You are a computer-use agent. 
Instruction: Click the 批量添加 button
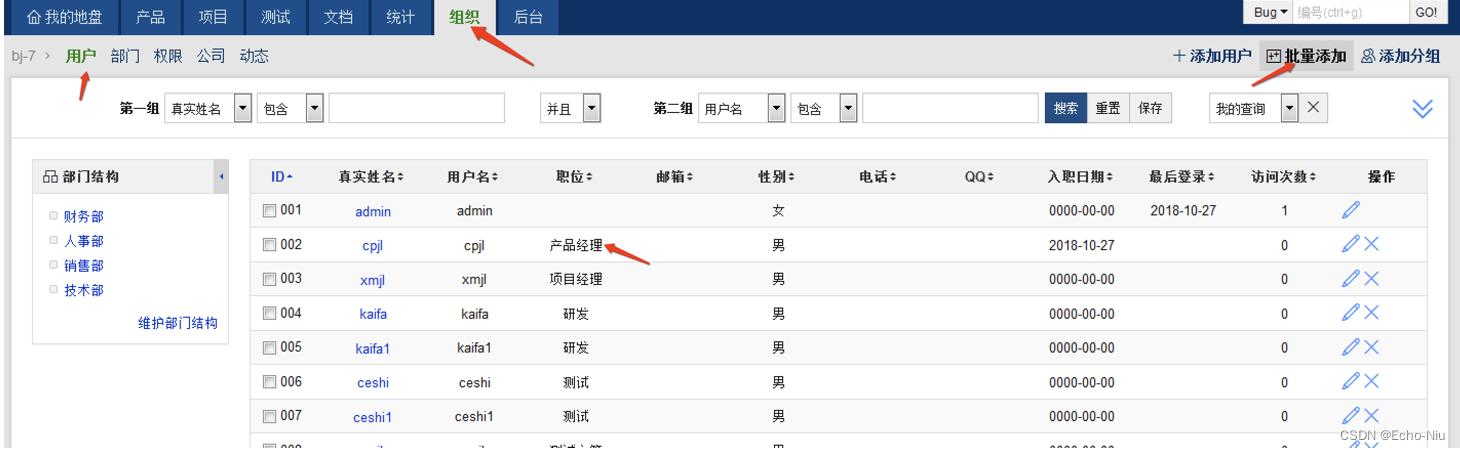pos(1306,56)
